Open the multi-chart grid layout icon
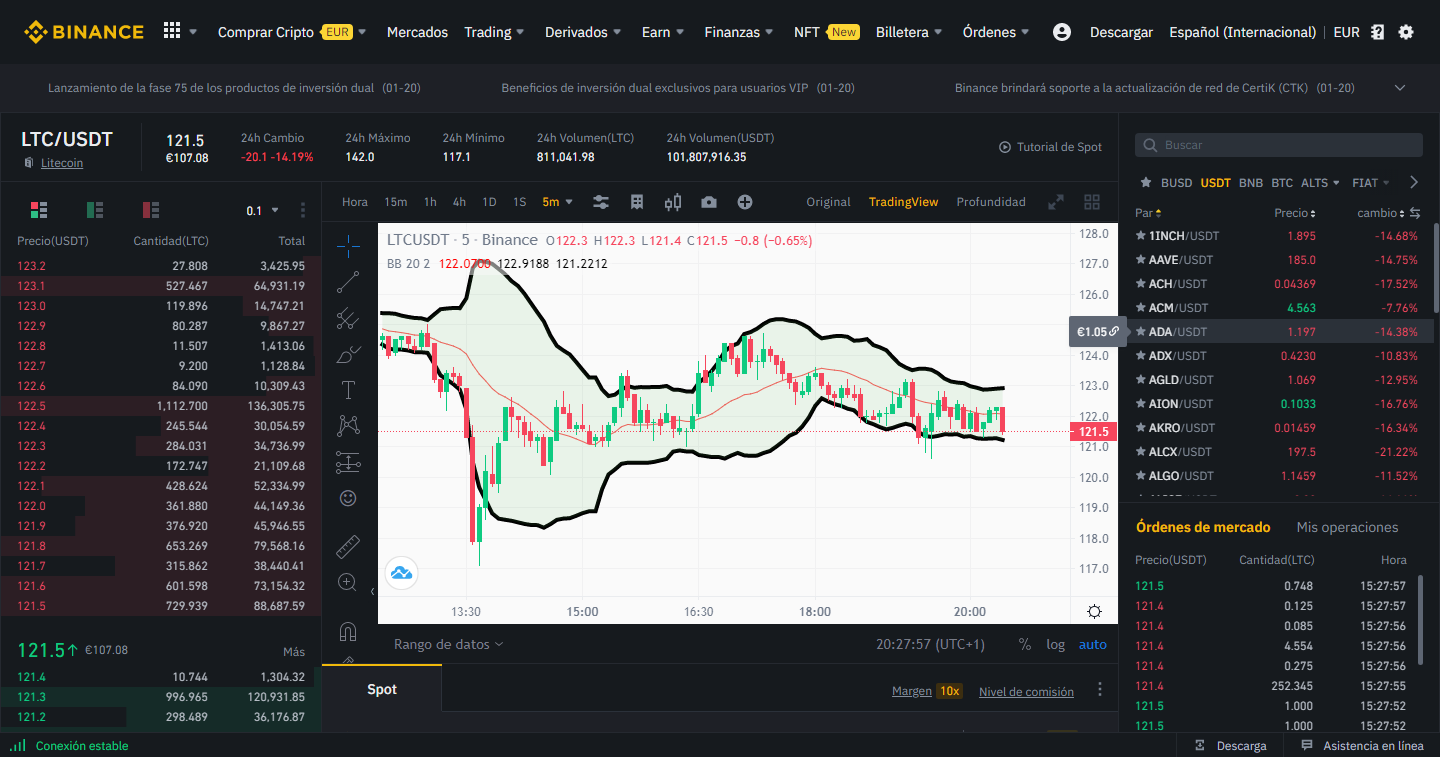 point(1091,202)
